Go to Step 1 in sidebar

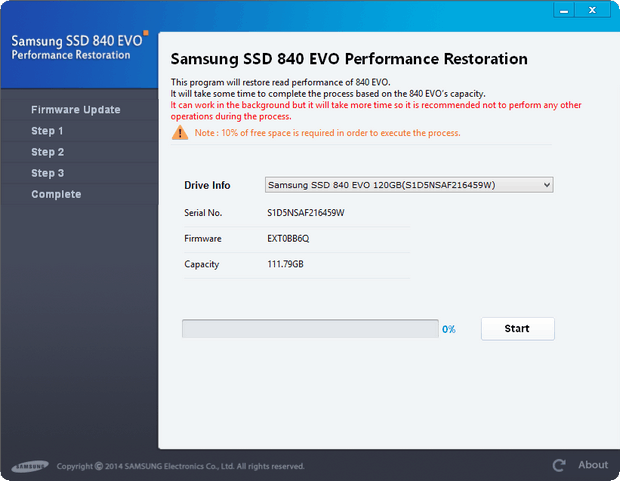point(47,131)
